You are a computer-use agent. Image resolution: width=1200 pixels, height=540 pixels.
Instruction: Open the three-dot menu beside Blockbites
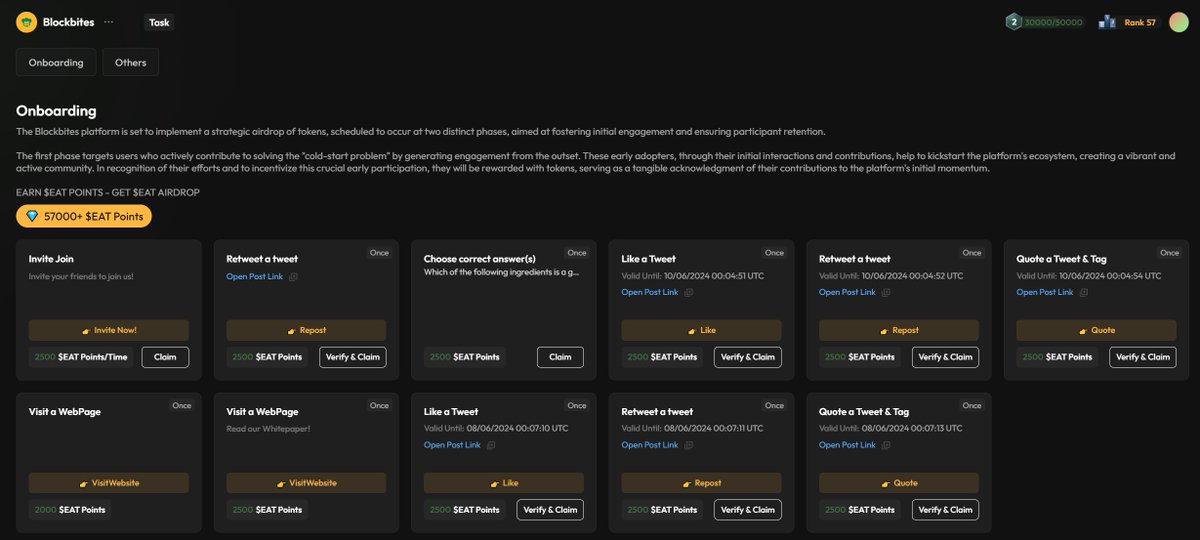pyautogui.click(x=108, y=22)
